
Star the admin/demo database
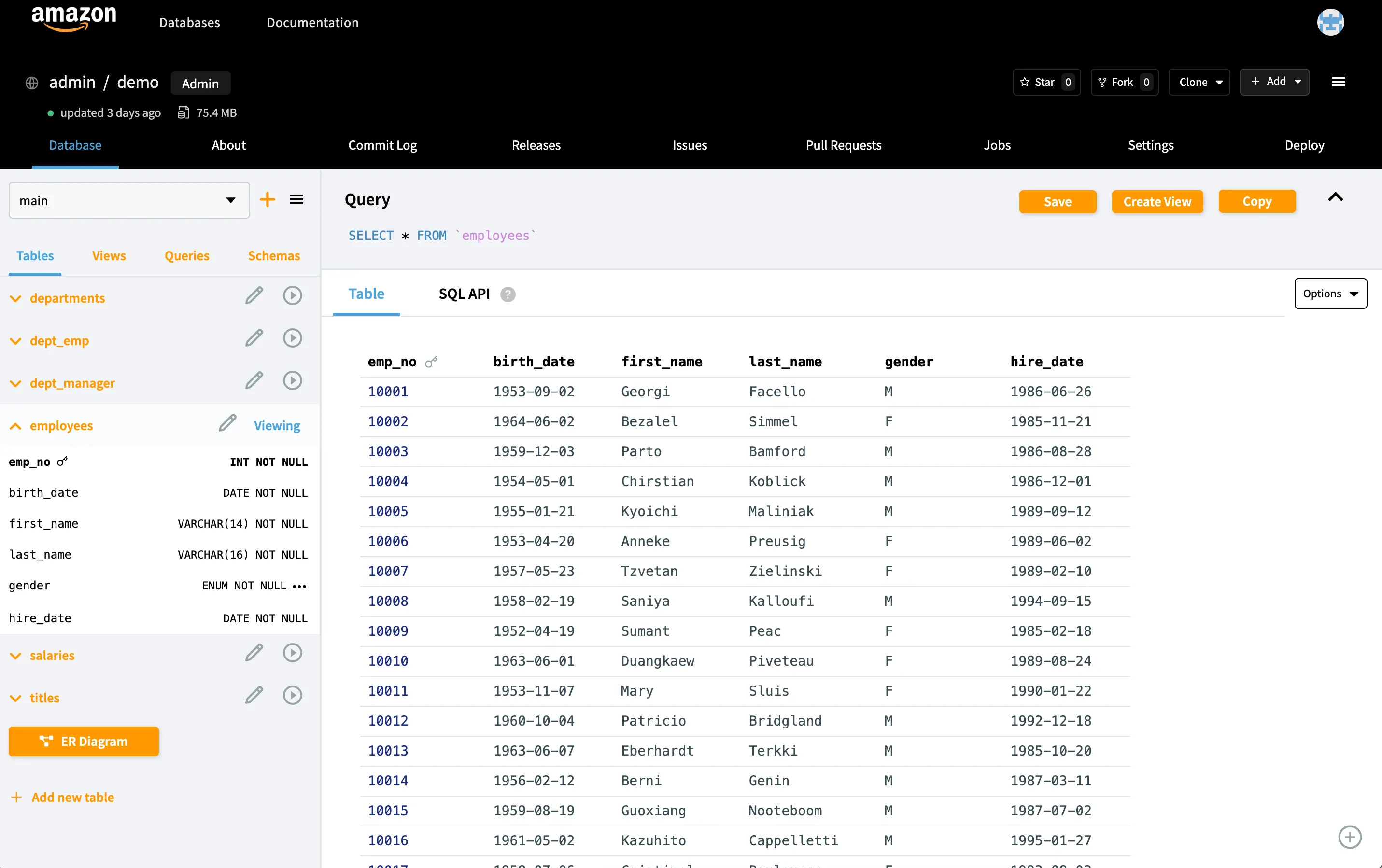click(1046, 82)
